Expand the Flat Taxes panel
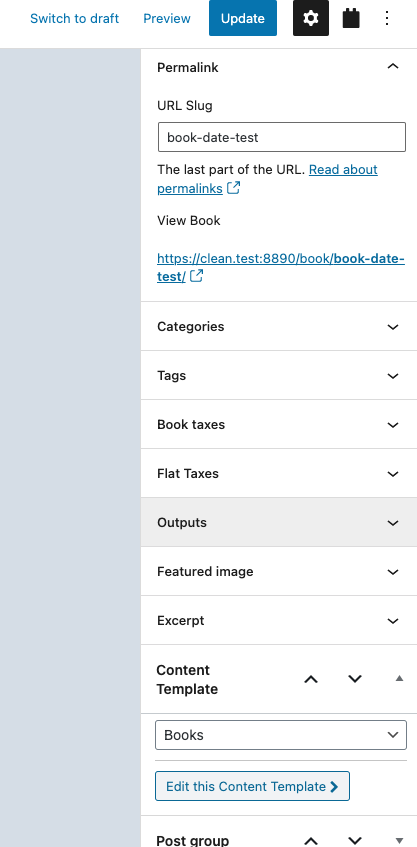This screenshot has width=417, height=847. [x=279, y=474]
